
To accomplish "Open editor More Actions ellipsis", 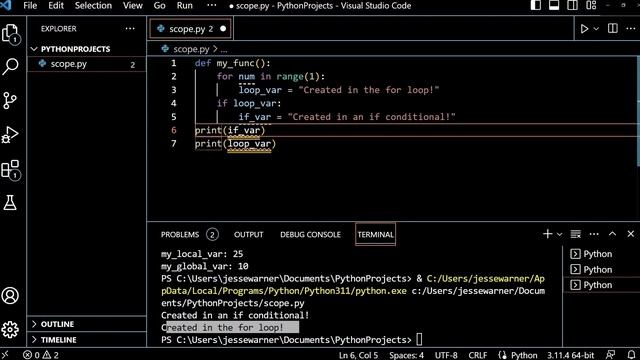I will (x=631, y=29).
